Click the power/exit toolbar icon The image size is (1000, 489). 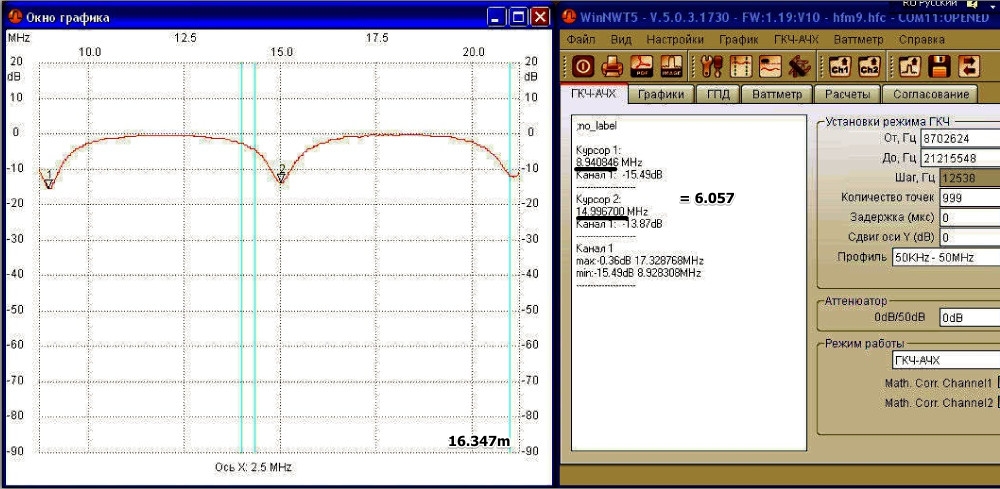[582, 66]
